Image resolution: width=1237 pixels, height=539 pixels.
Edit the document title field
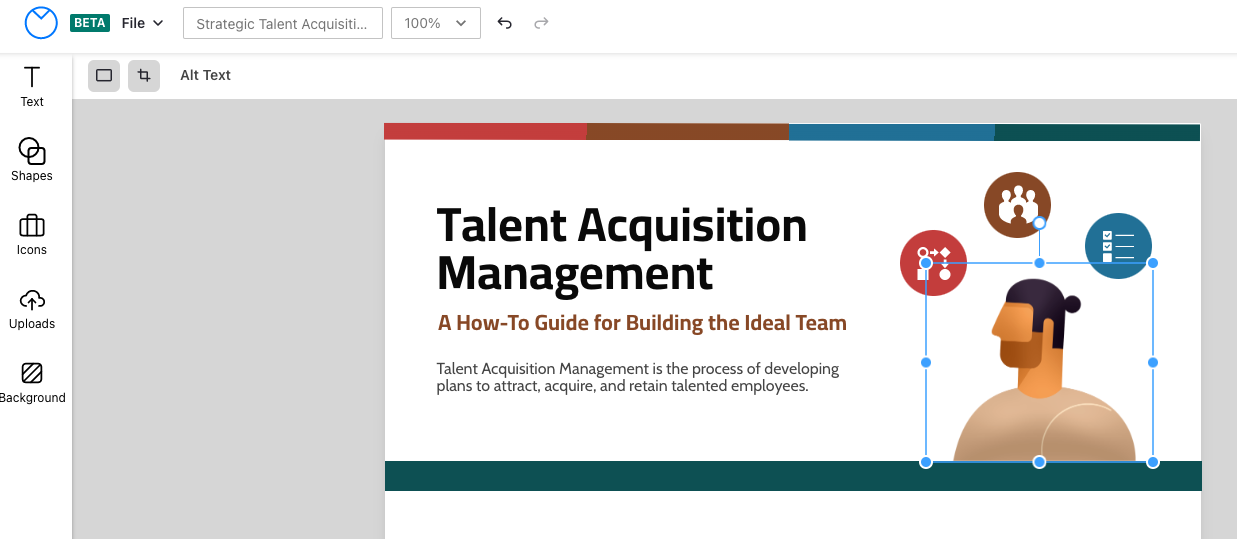pos(283,23)
